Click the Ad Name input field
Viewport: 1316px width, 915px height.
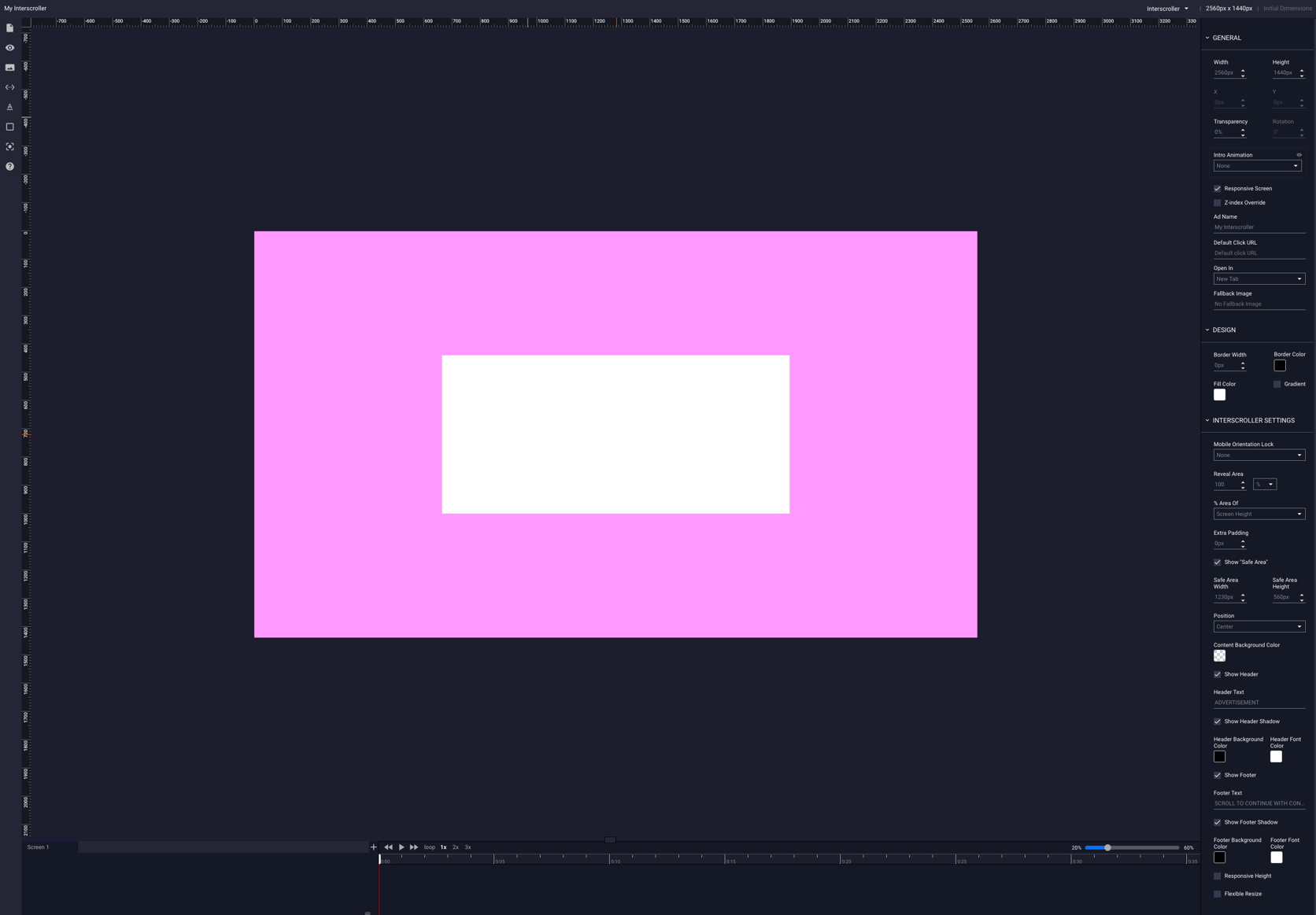(x=1259, y=227)
